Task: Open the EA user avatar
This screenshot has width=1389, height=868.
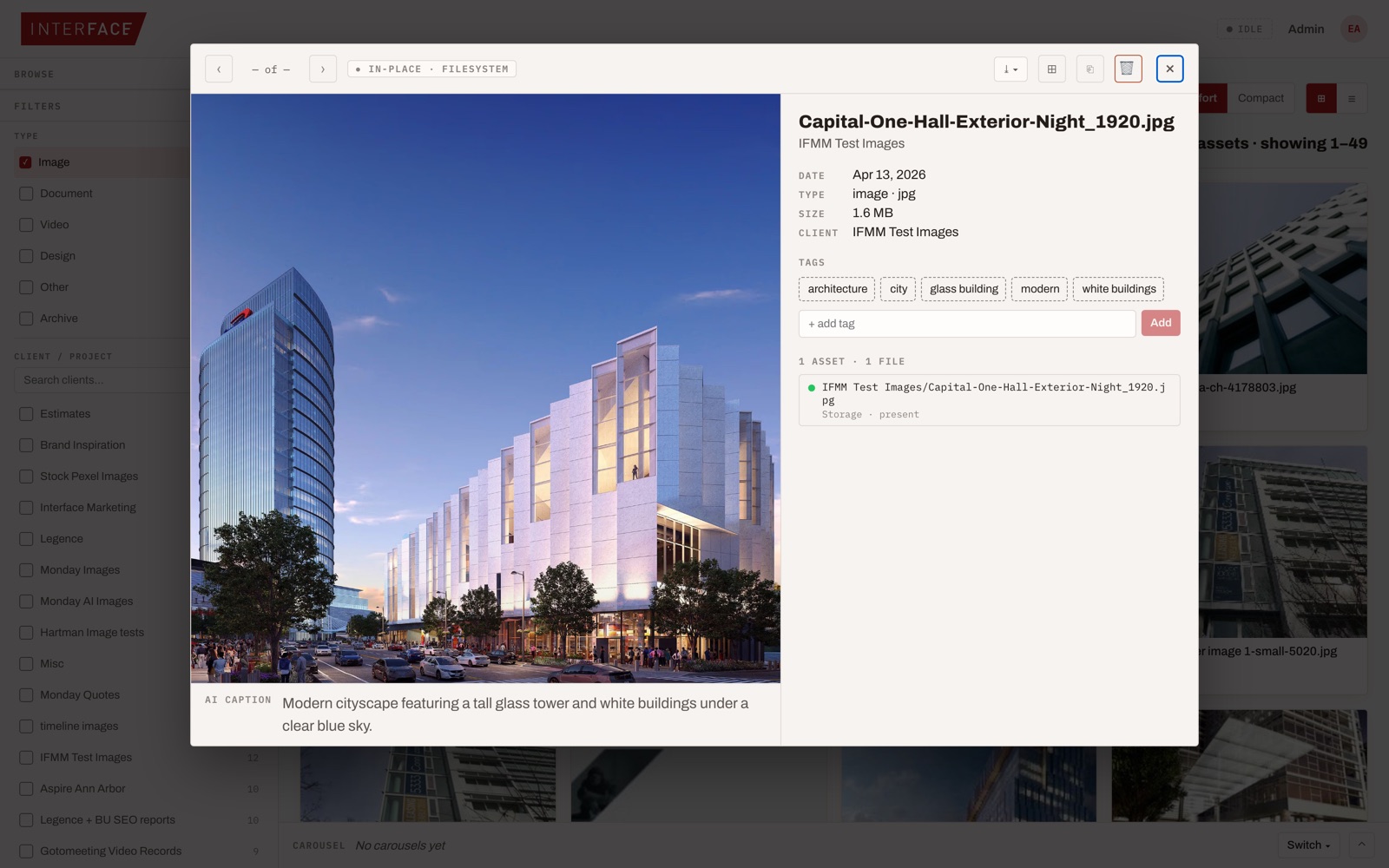Action: (1353, 29)
